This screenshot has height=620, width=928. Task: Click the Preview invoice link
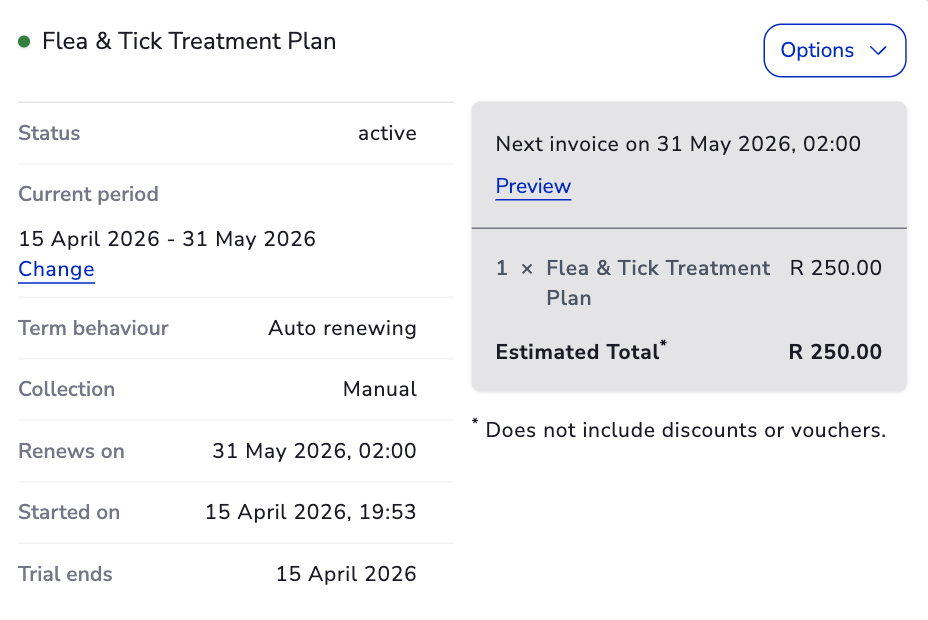click(533, 186)
